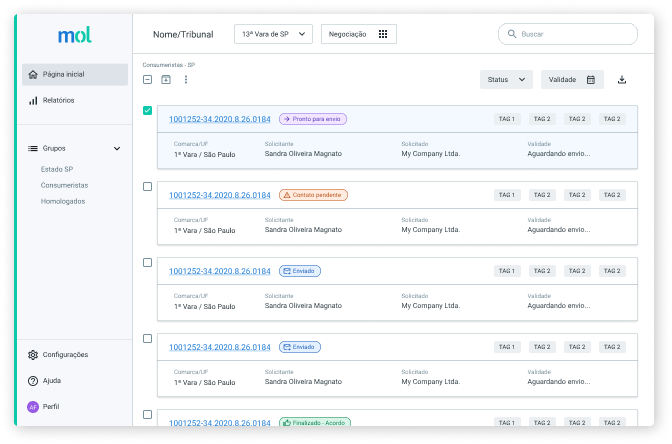Collapse the Grupos section chevron
This screenshot has width=672, height=444.
pyautogui.click(x=117, y=149)
